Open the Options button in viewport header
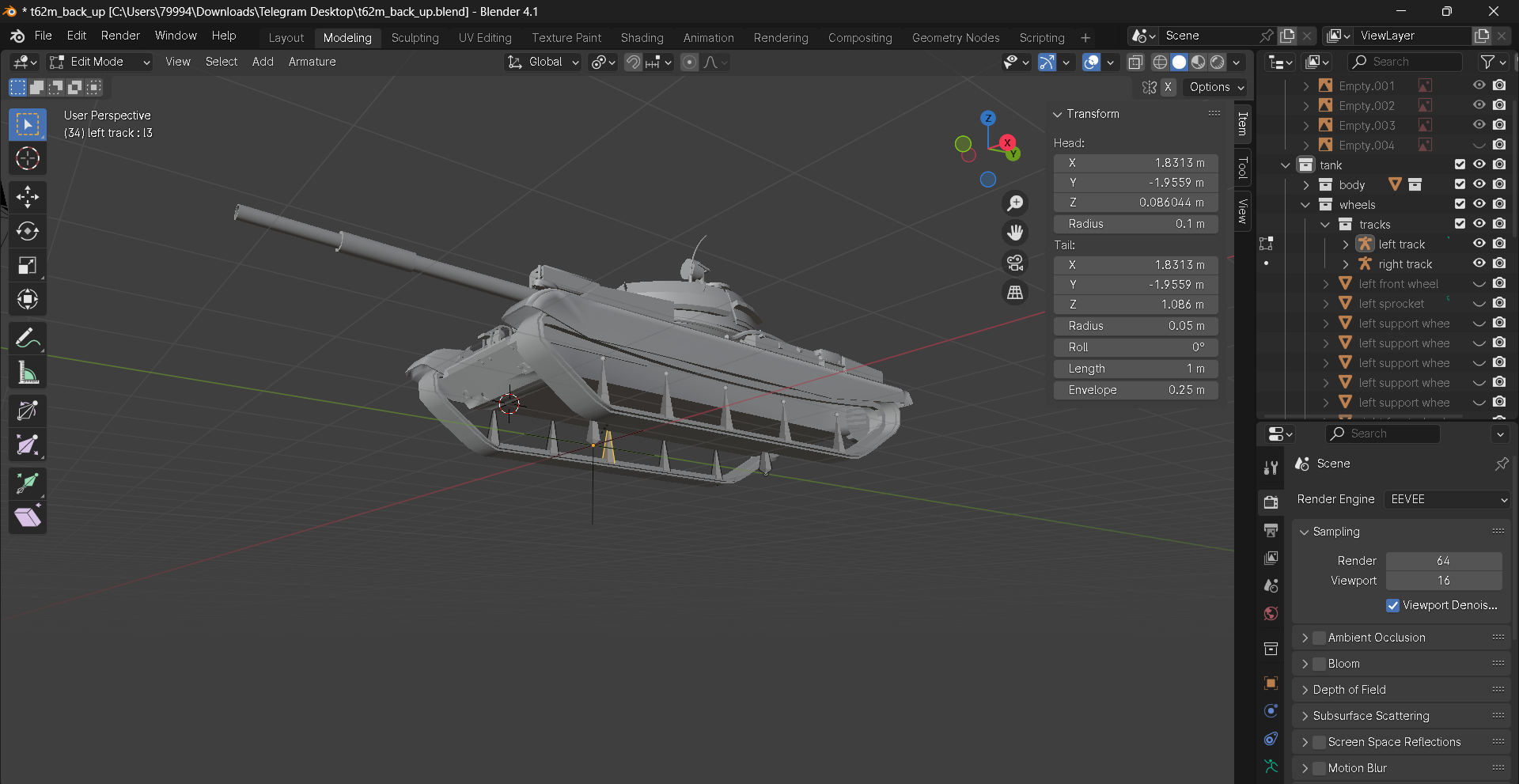The image size is (1519, 784). point(1217,87)
